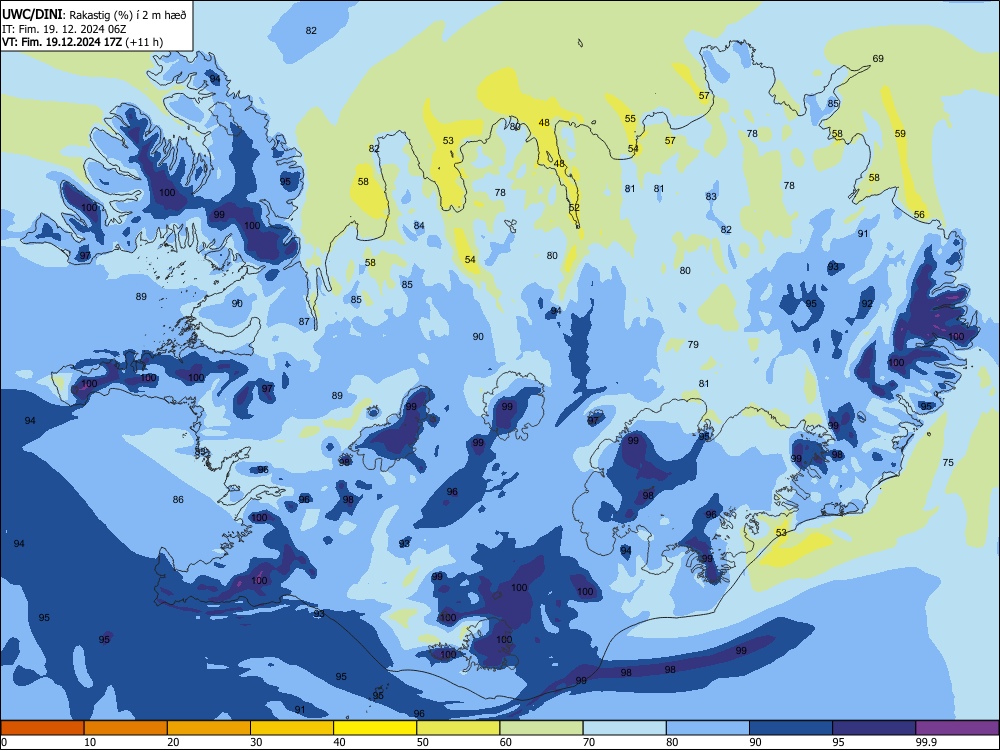Click the pale blue 70–80 legend swatch
The image size is (1000, 750).
(625, 728)
